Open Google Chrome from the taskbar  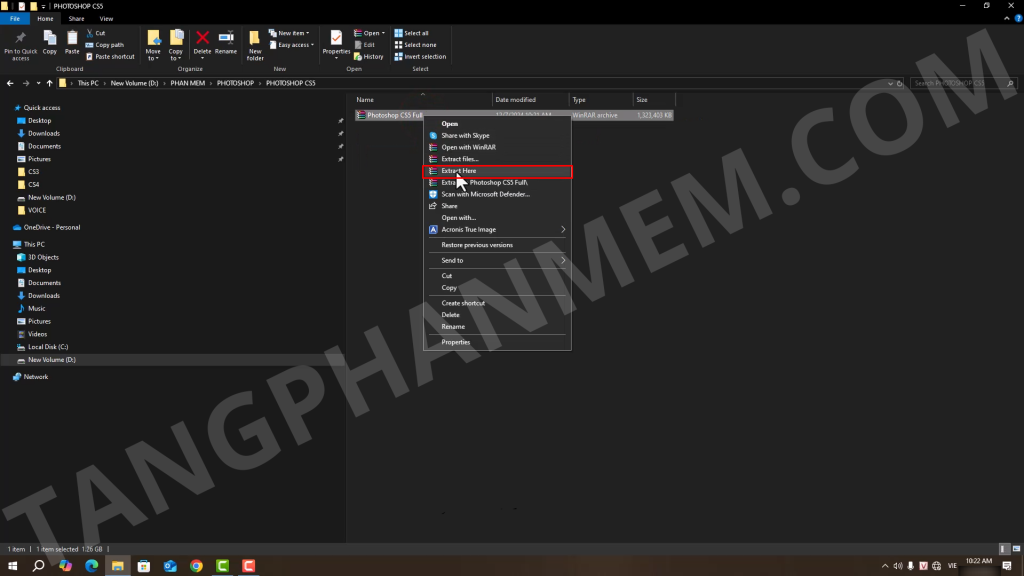196,566
